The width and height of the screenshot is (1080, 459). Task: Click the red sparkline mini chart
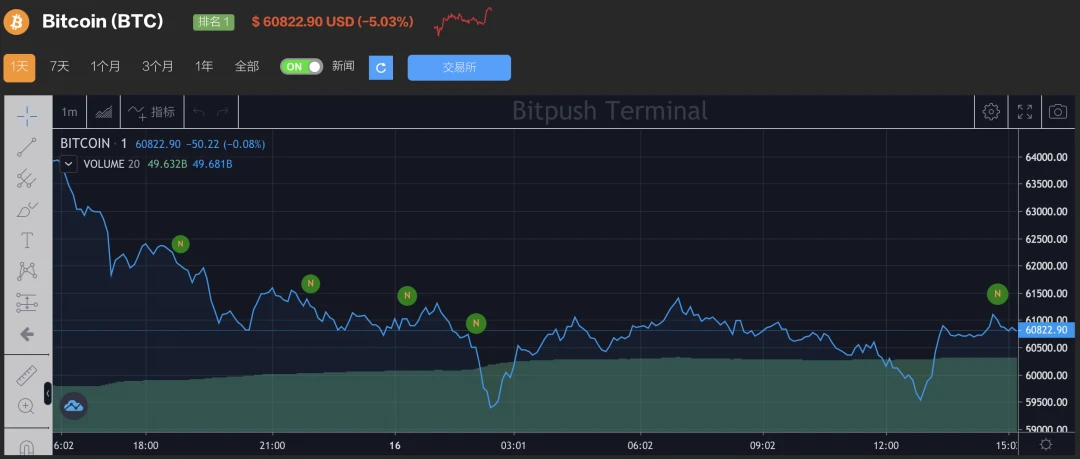464,21
